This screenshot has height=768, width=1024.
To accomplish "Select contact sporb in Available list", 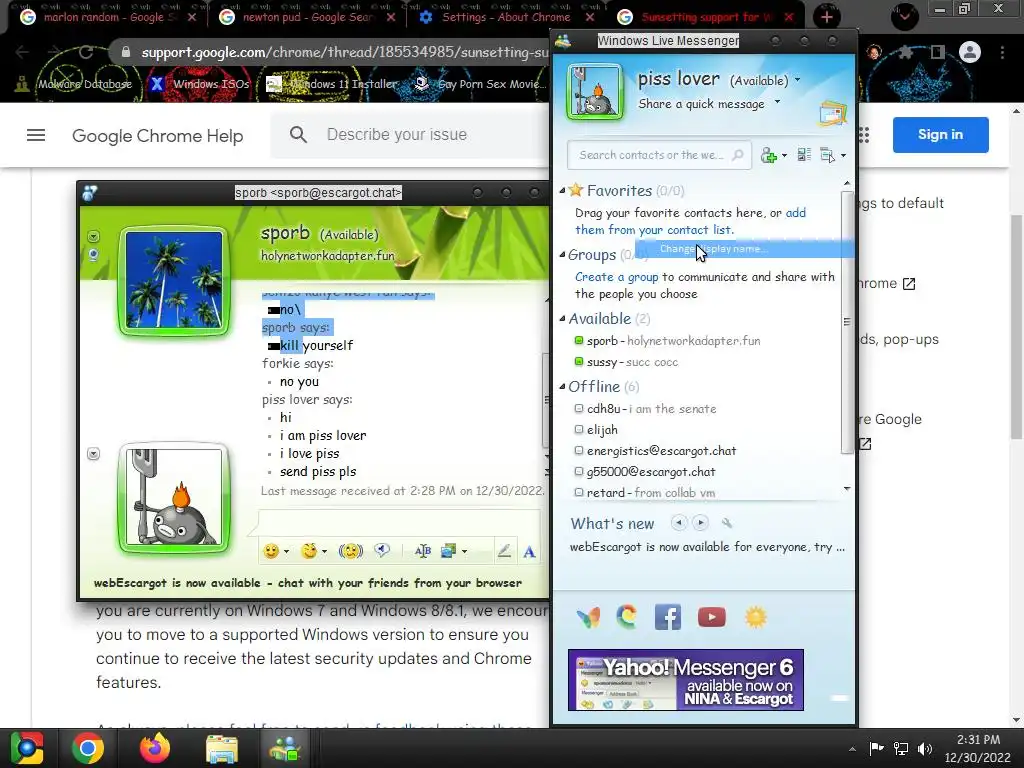I will coord(666,340).
